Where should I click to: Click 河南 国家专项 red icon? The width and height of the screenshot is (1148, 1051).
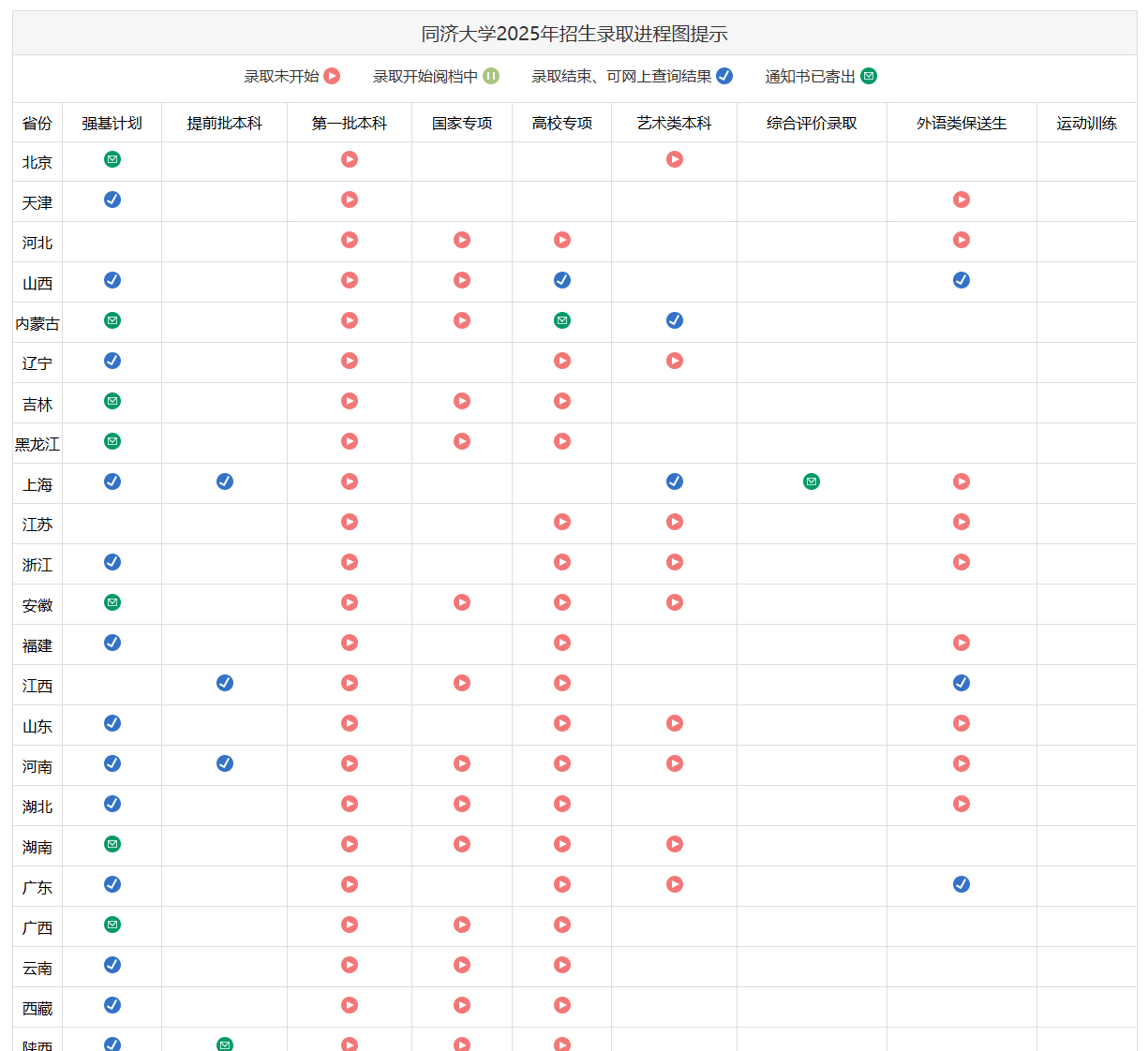click(x=462, y=763)
